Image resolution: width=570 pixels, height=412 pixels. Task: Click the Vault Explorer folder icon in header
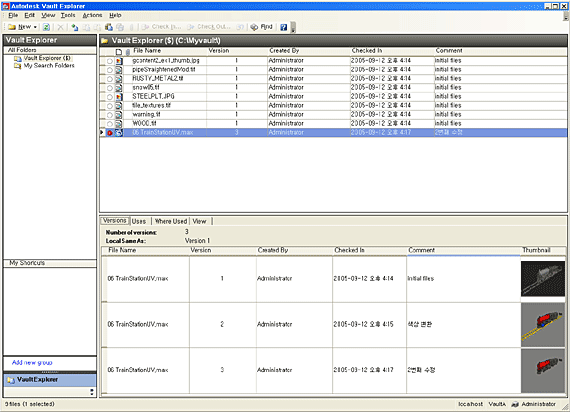(x=105, y=41)
